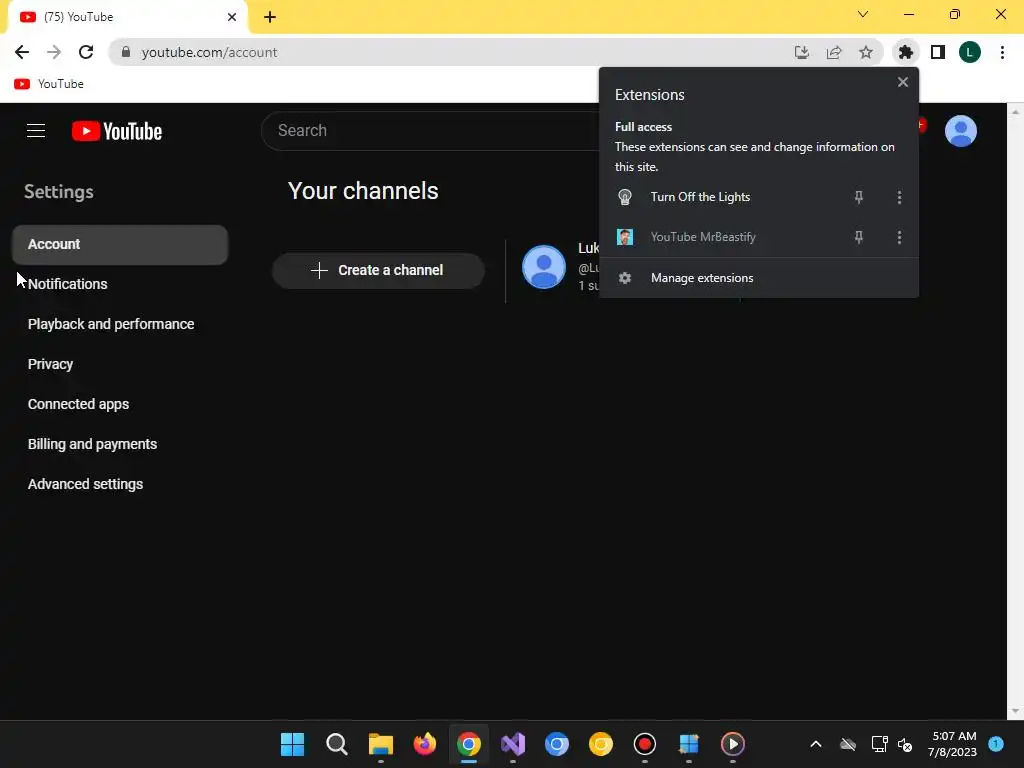Pin Turn Off the Lights extension

[x=859, y=197]
